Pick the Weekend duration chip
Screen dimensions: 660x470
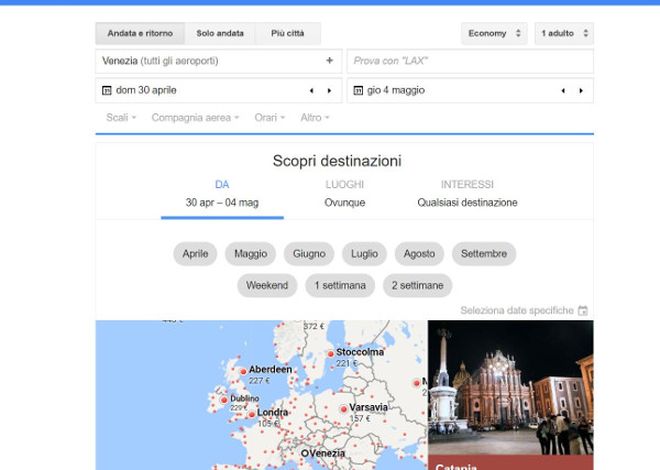(x=267, y=285)
